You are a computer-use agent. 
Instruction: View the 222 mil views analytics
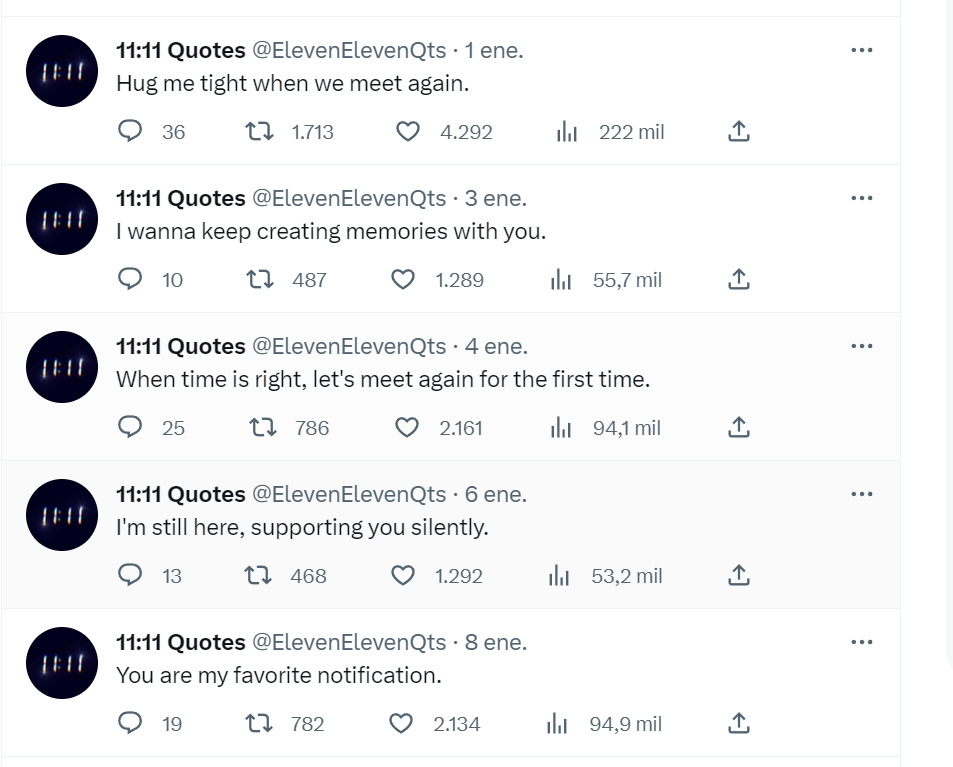click(x=610, y=132)
